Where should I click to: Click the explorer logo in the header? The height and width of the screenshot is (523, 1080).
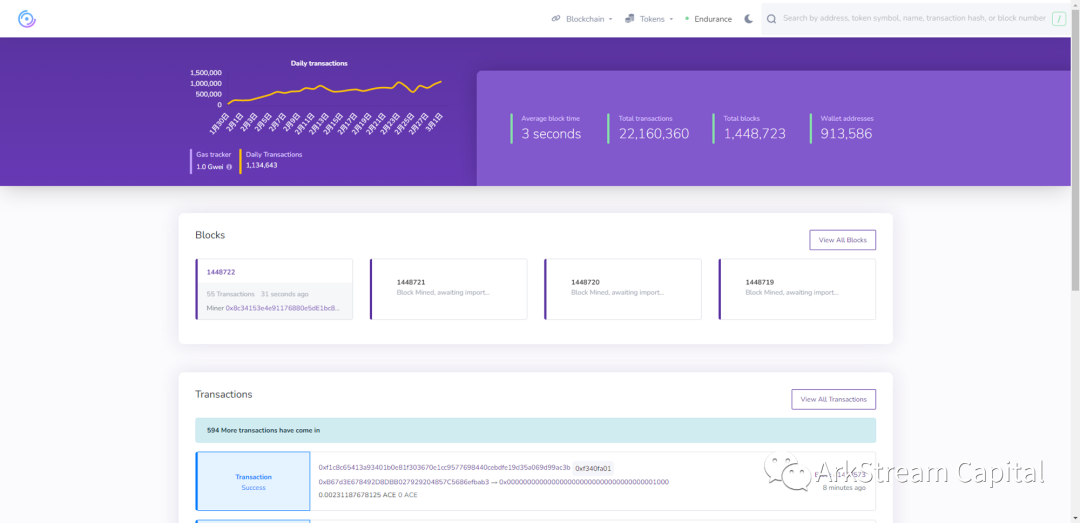pyautogui.click(x=27, y=19)
